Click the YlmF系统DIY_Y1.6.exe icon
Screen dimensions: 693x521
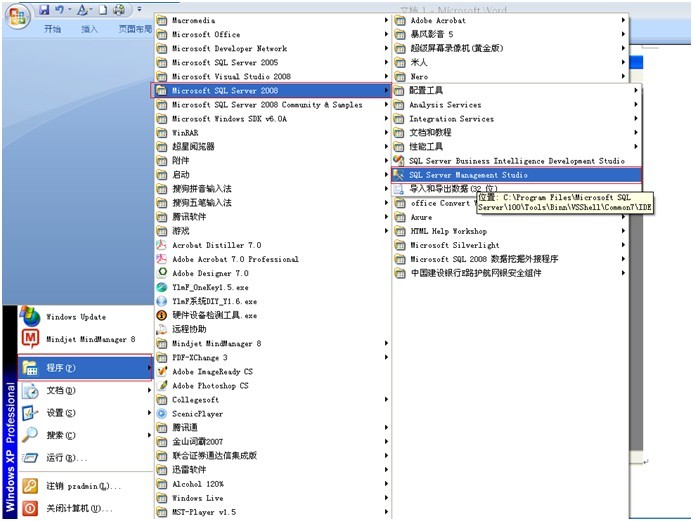162,301
